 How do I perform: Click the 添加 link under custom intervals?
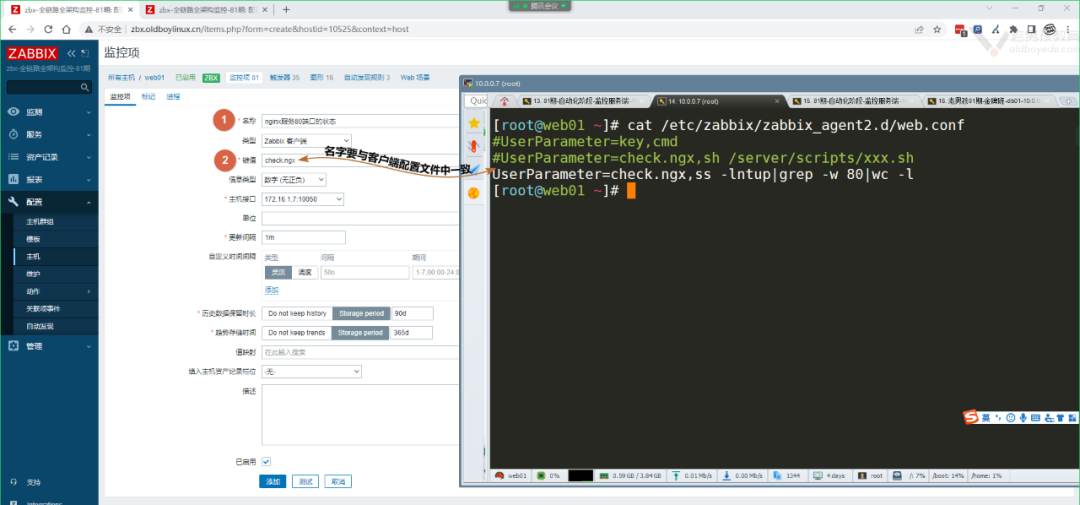click(x=272, y=289)
